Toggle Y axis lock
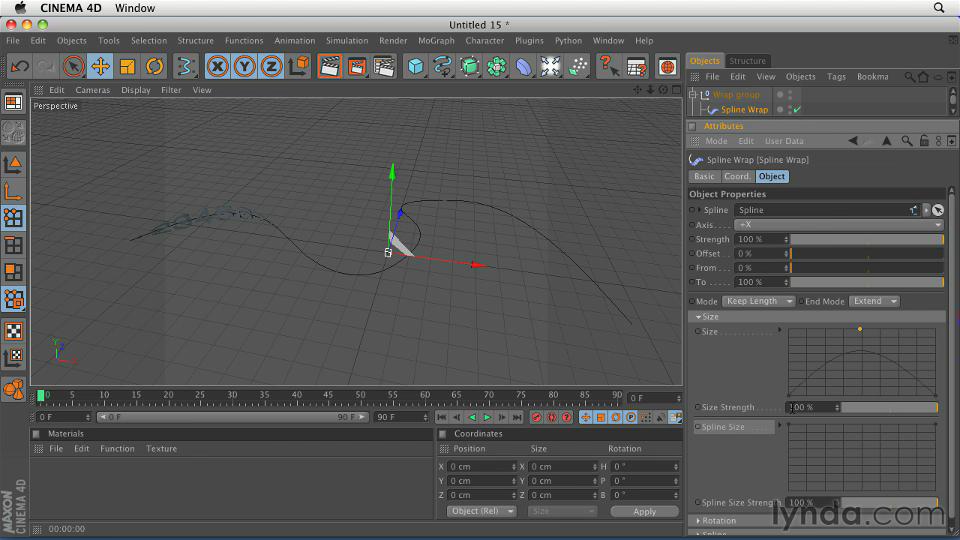This screenshot has width=960, height=540. point(244,66)
